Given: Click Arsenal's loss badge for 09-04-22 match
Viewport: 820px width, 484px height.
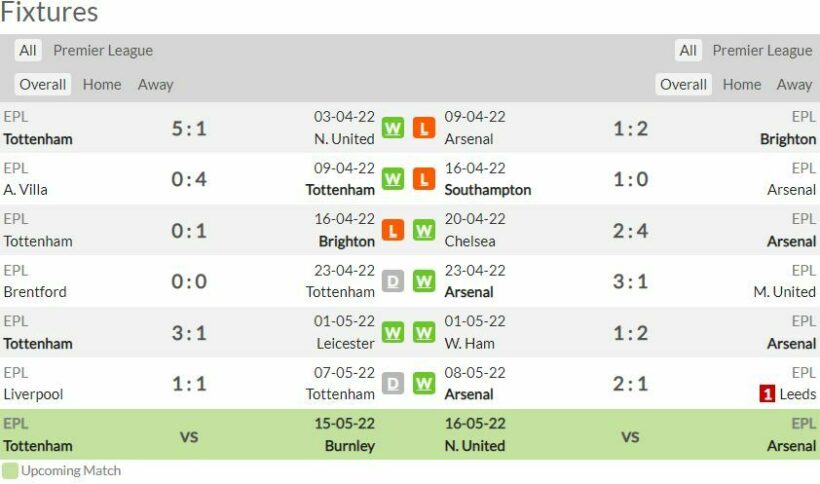Looking at the screenshot, I should [x=424, y=128].
